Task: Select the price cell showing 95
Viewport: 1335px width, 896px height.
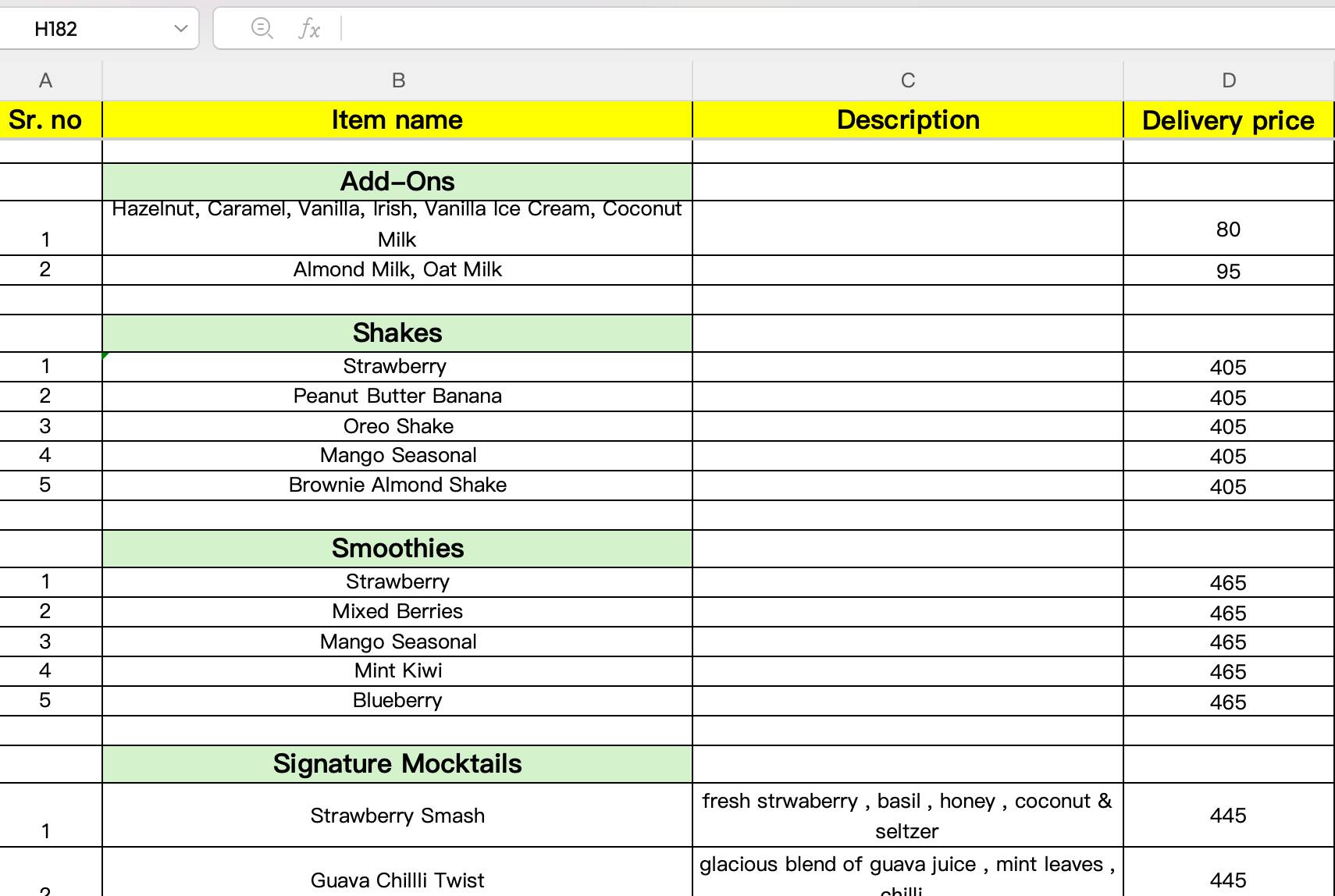Action: tap(1228, 271)
